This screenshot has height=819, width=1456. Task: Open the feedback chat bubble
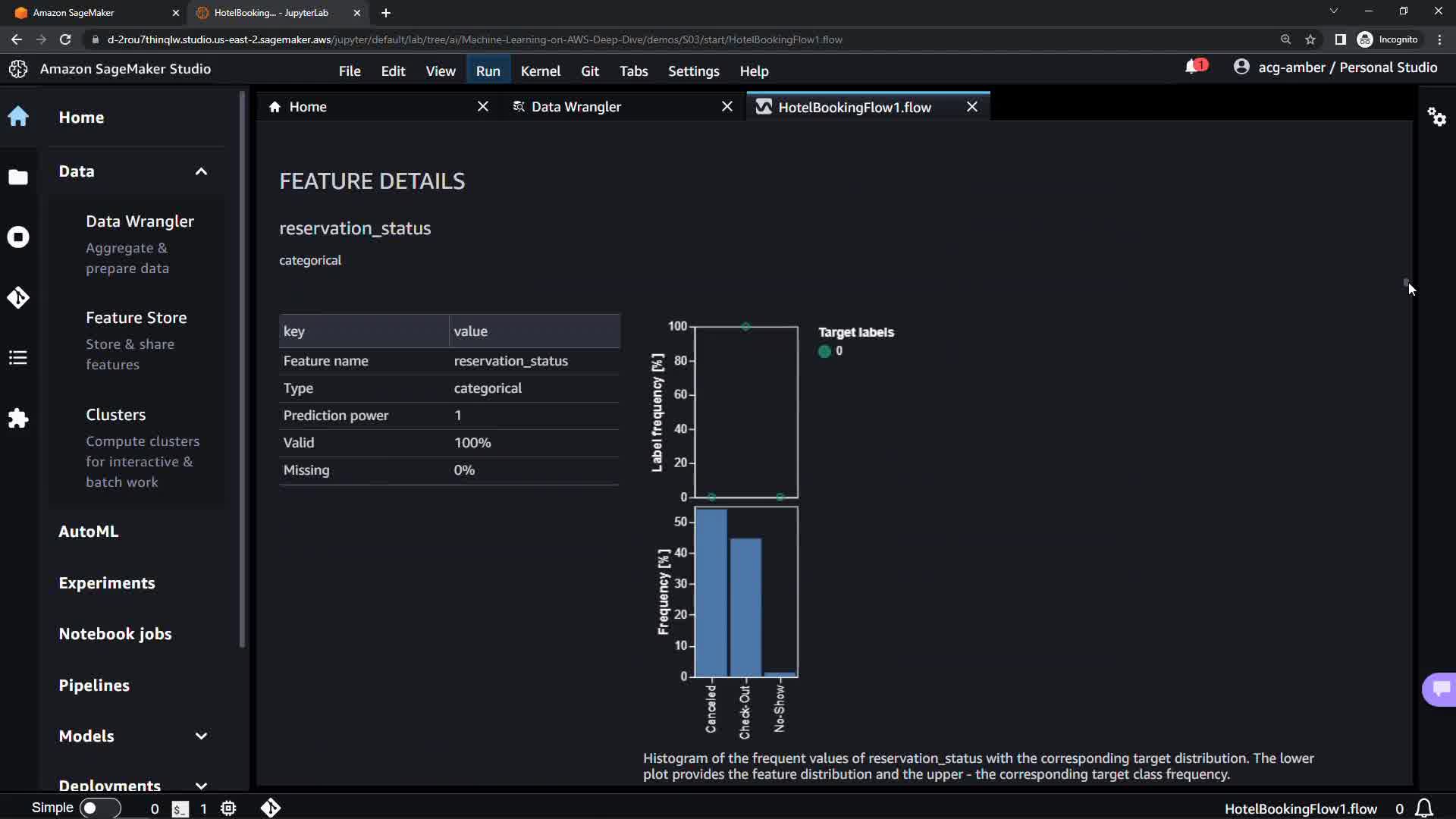[x=1440, y=689]
